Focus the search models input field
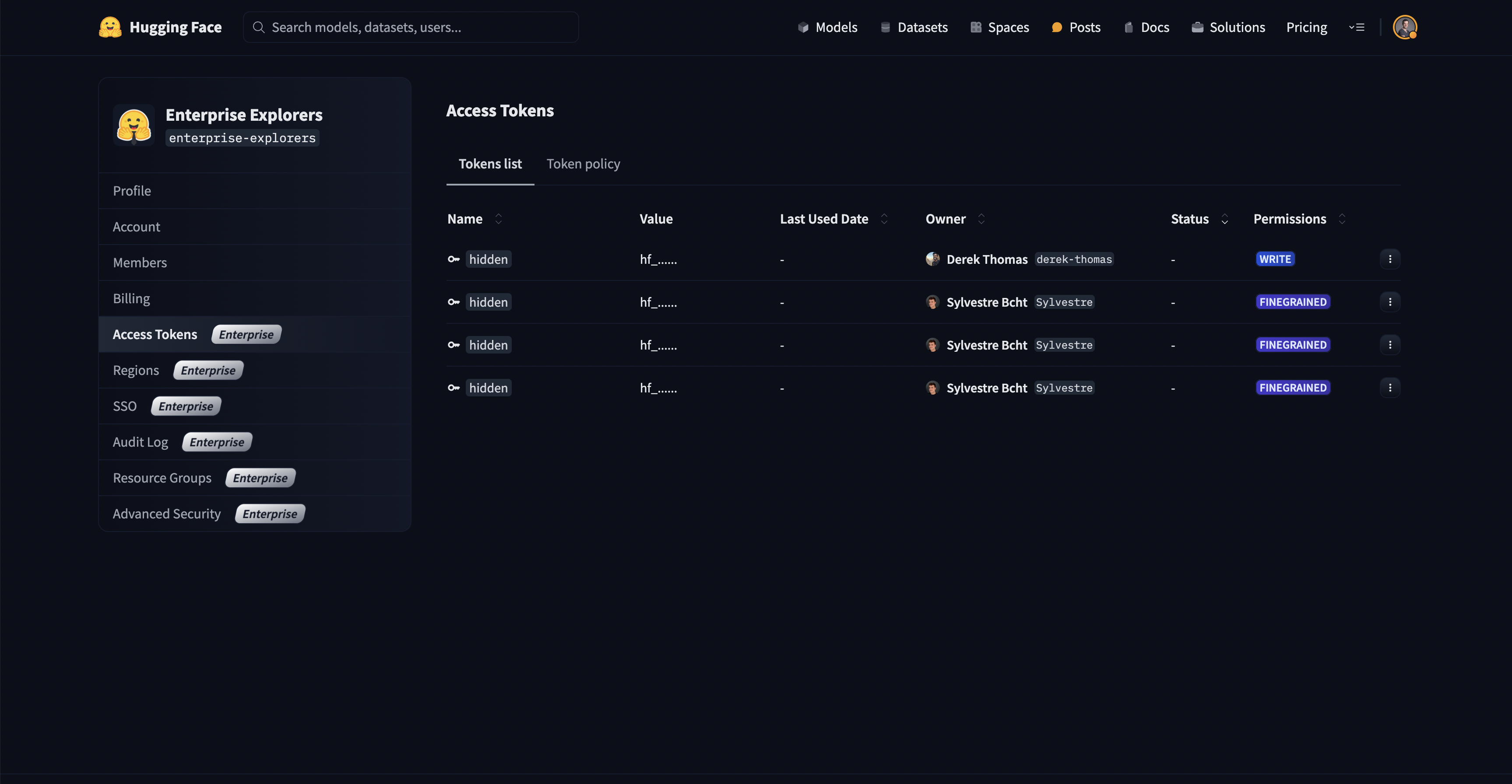 coord(411,28)
